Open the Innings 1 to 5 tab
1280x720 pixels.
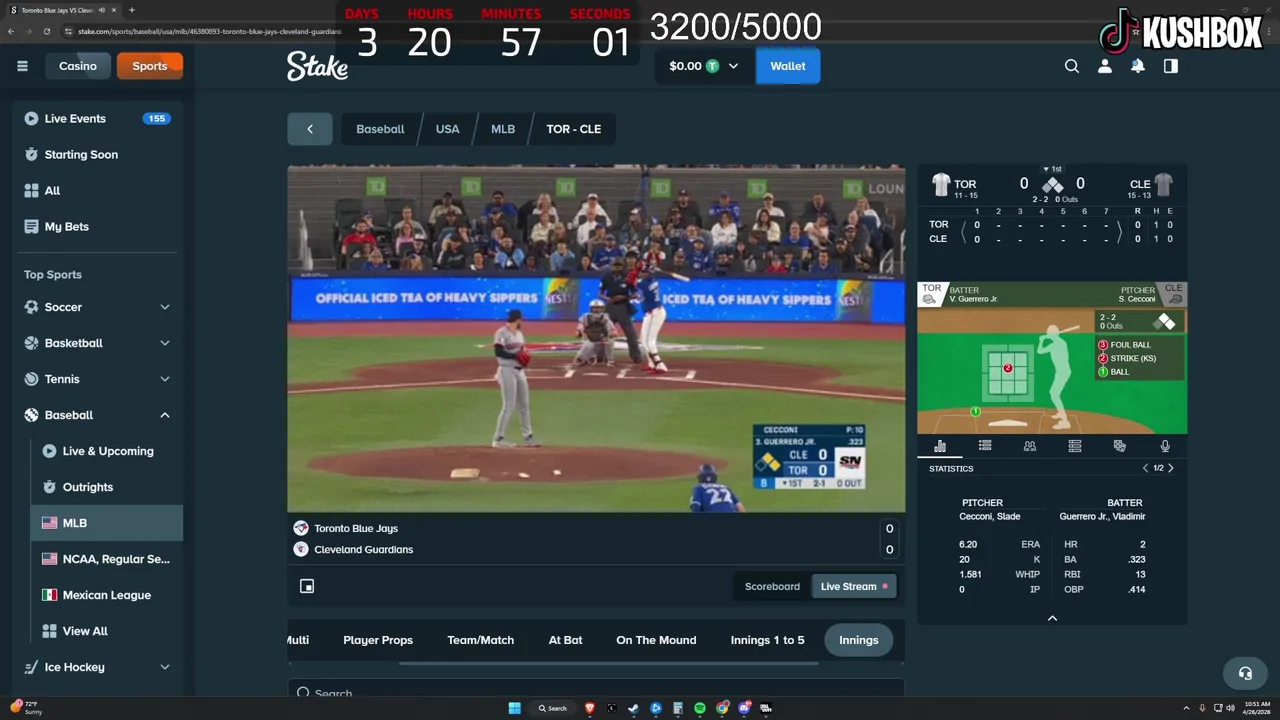(x=767, y=640)
